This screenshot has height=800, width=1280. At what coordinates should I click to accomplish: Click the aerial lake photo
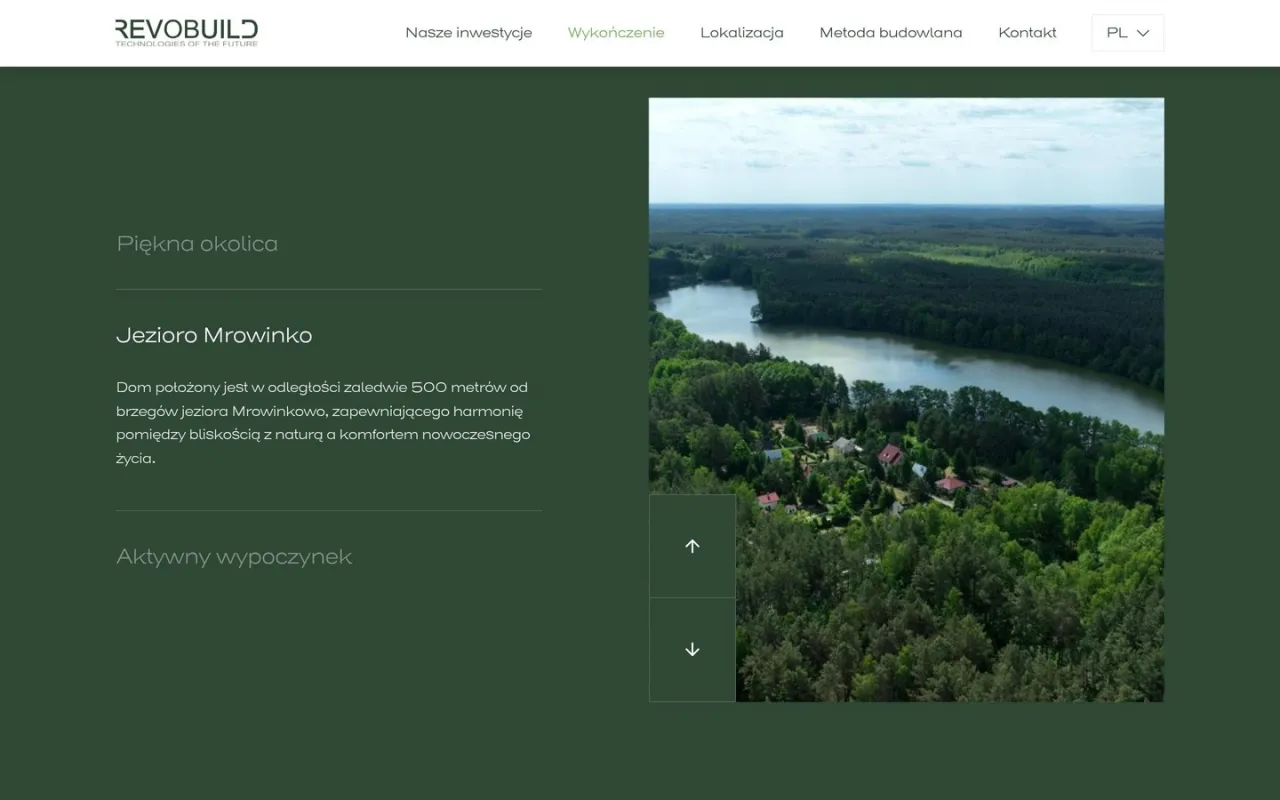906,399
